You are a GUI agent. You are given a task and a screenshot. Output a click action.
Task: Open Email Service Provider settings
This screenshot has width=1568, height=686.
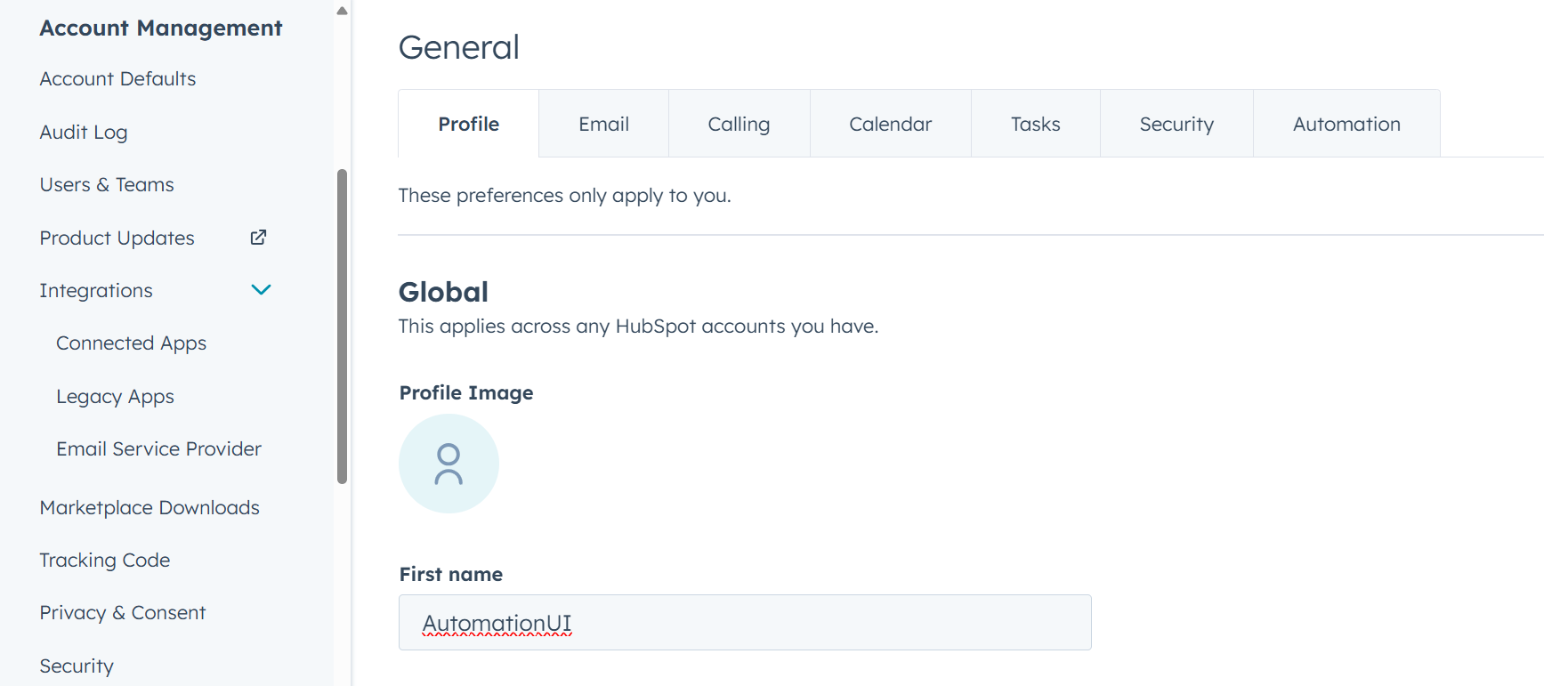point(158,449)
